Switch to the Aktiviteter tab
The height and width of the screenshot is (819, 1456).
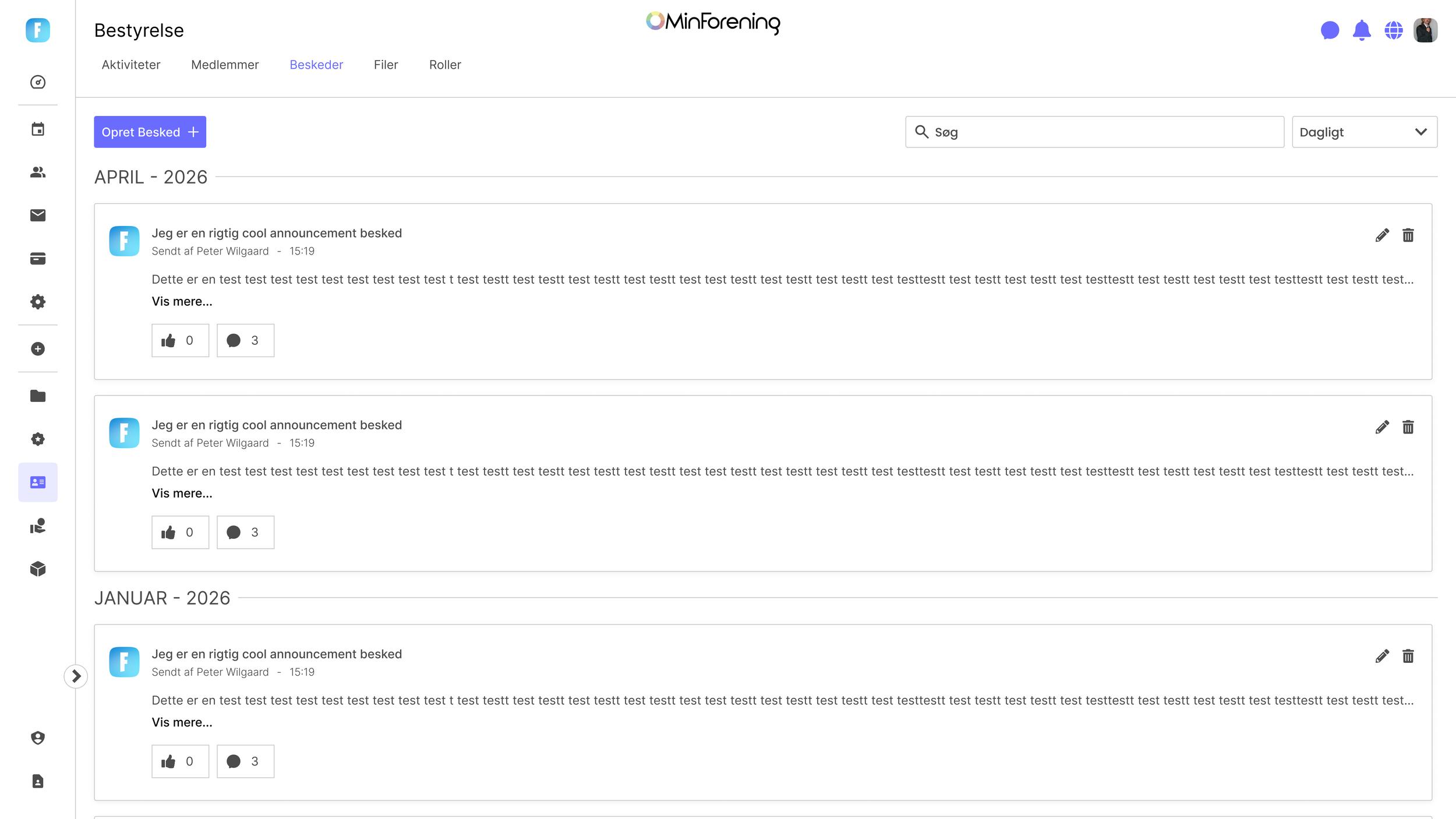131,65
